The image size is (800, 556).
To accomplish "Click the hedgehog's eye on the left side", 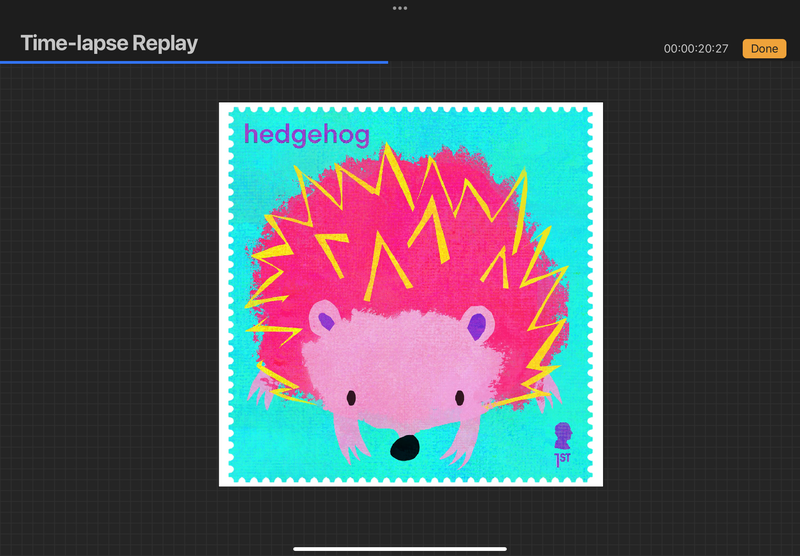I will (351, 398).
